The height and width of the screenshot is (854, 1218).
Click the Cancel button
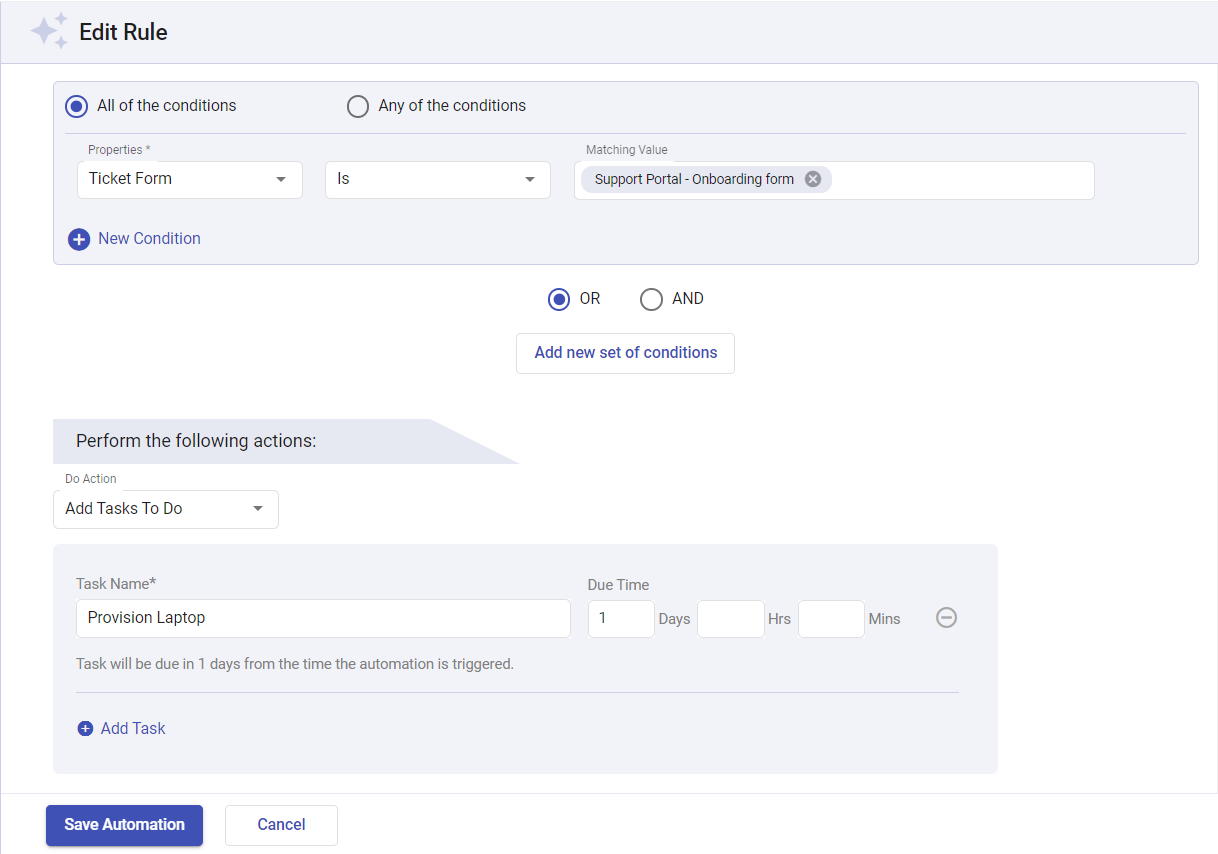pos(281,825)
